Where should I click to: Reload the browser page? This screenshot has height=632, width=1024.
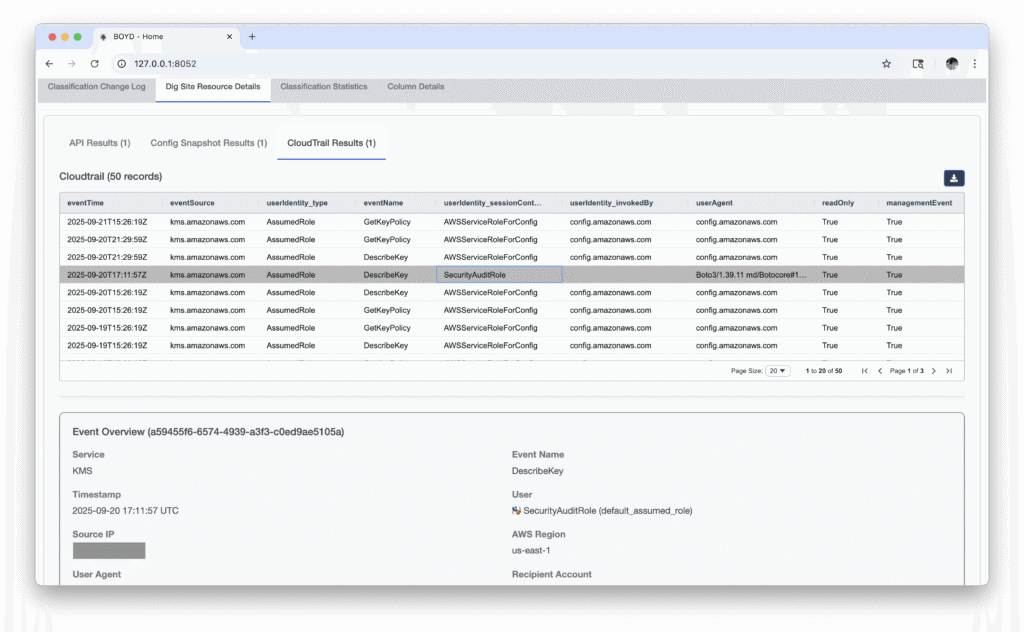[x=95, y=64]
